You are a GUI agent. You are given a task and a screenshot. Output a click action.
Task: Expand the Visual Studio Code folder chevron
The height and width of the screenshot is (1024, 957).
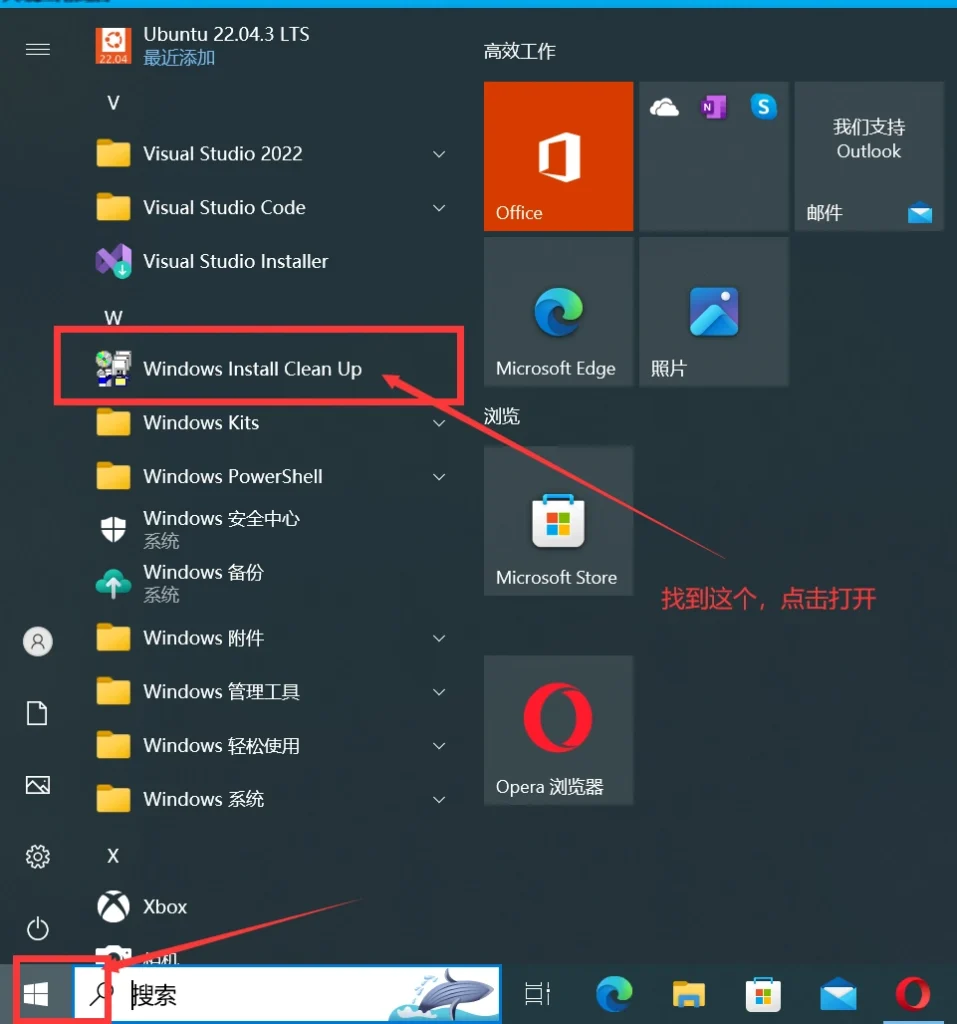[x=440, y=208]
